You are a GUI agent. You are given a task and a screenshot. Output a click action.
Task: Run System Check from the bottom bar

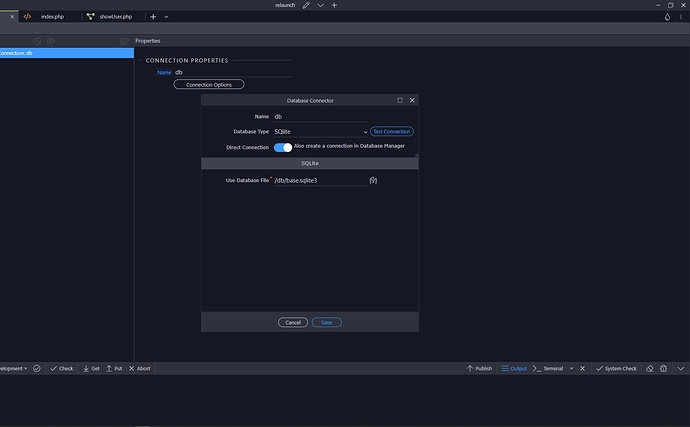616,368
